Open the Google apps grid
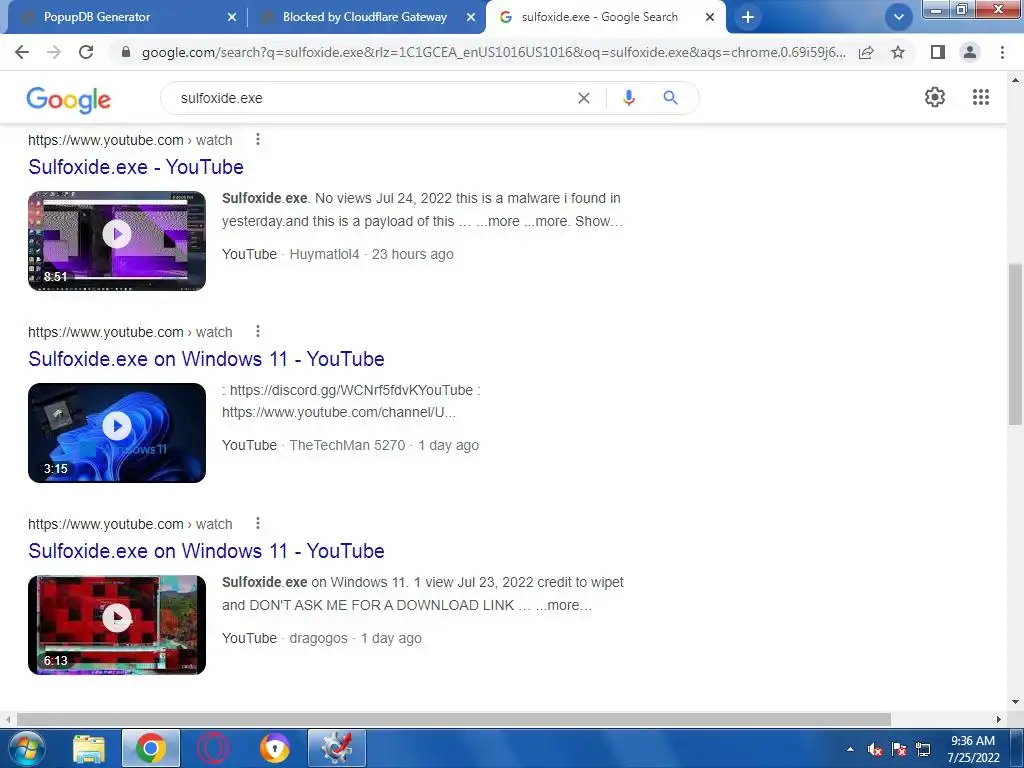This screenshot has height=768, width=1024. (981, 97)
